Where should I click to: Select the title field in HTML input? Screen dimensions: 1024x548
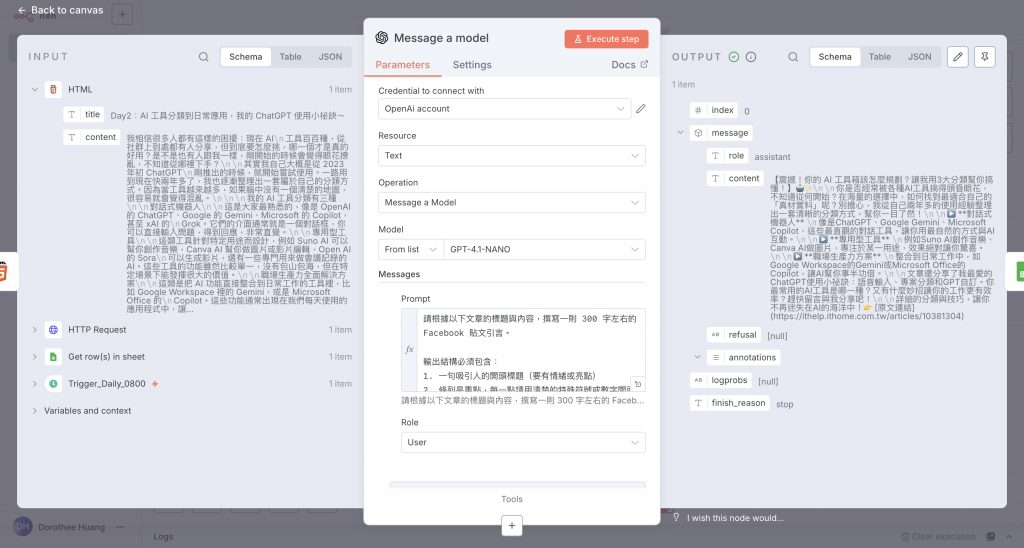pyautogui.click(x=84, y=114)
